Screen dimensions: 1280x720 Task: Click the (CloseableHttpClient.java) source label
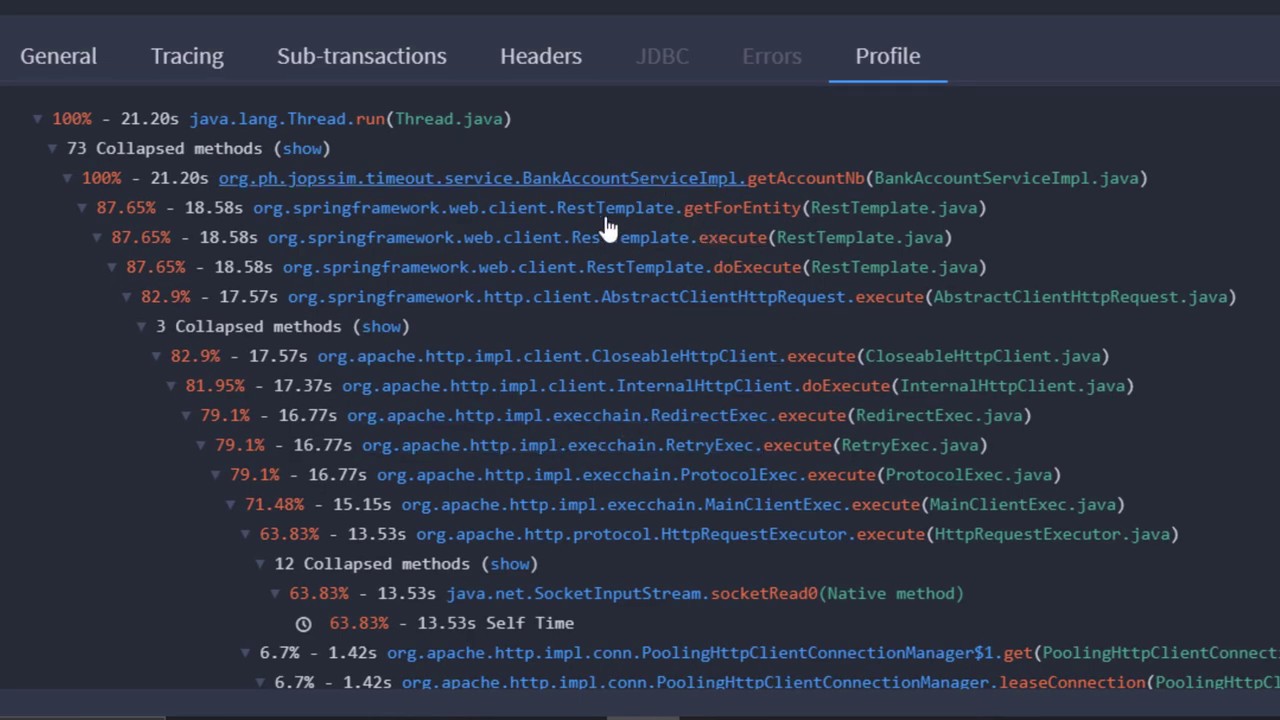982,356
